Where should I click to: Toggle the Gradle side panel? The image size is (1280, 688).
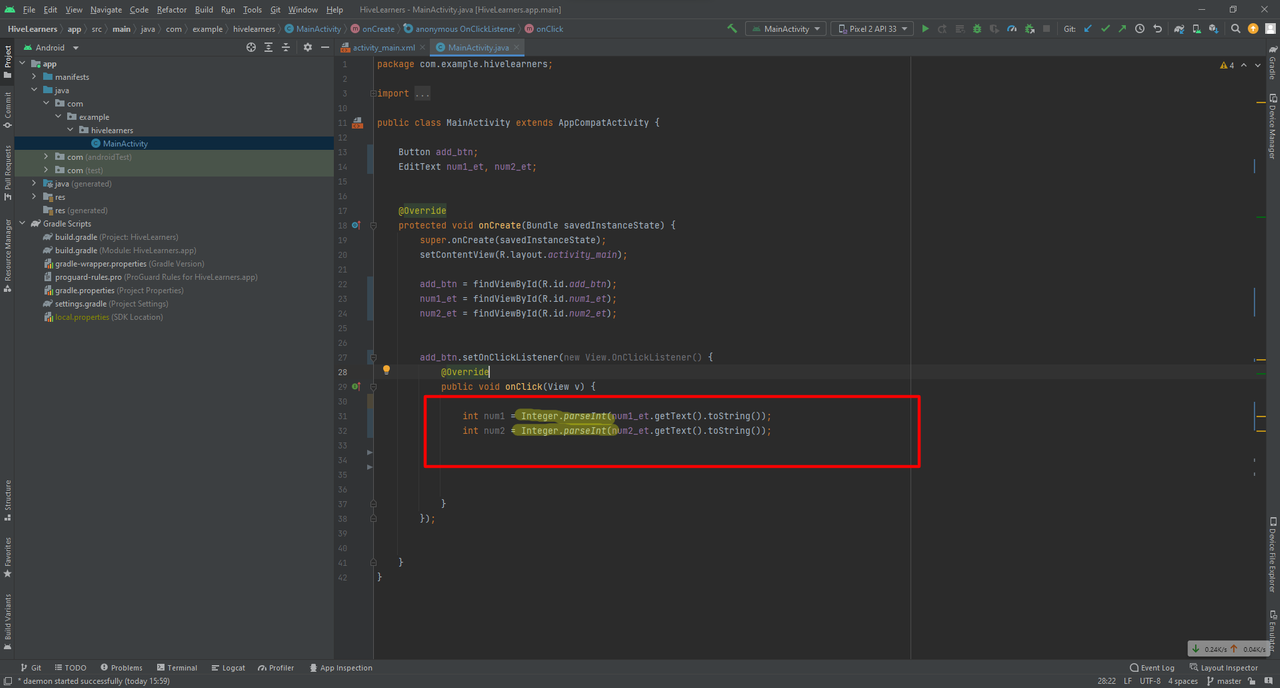[x=1272, y=64]
